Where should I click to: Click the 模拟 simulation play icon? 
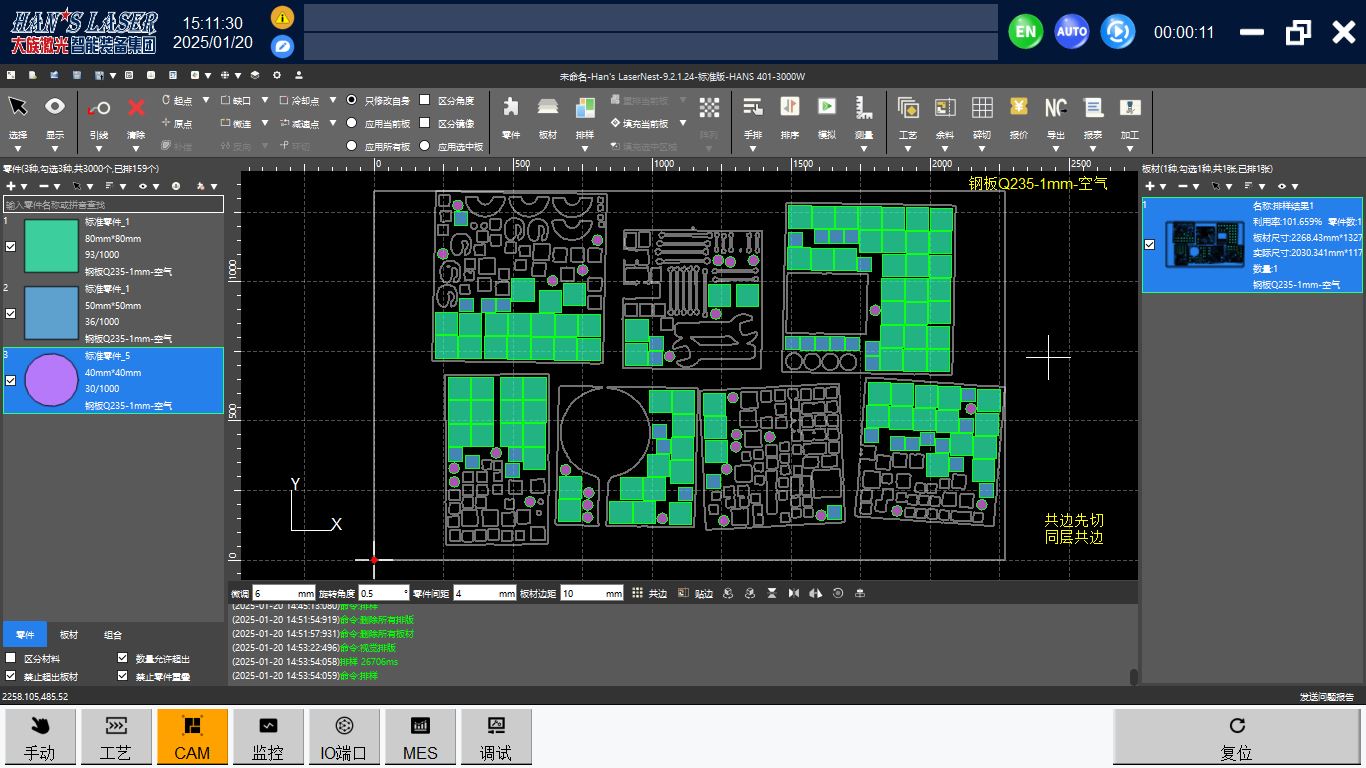click(826, 107)
